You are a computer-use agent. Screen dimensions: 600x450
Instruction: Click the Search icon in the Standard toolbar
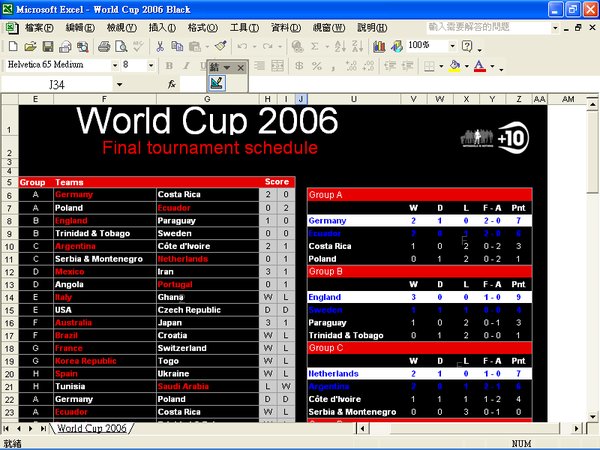[x=83, y=46]
